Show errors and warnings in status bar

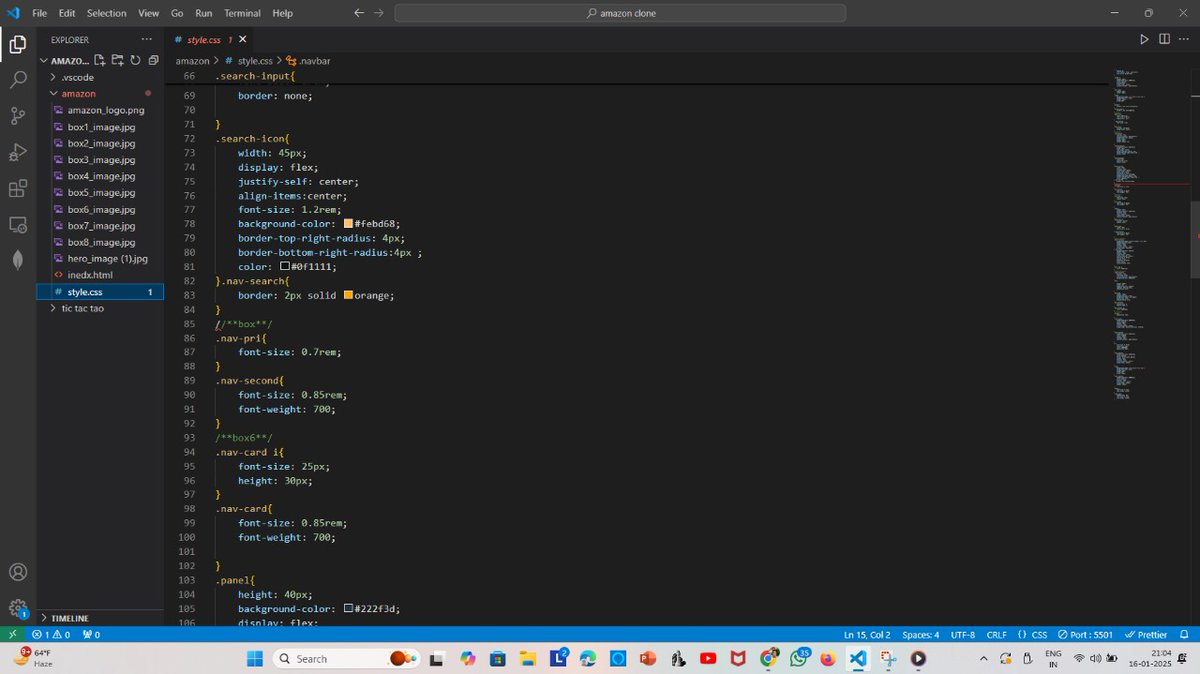coord(51,634)
